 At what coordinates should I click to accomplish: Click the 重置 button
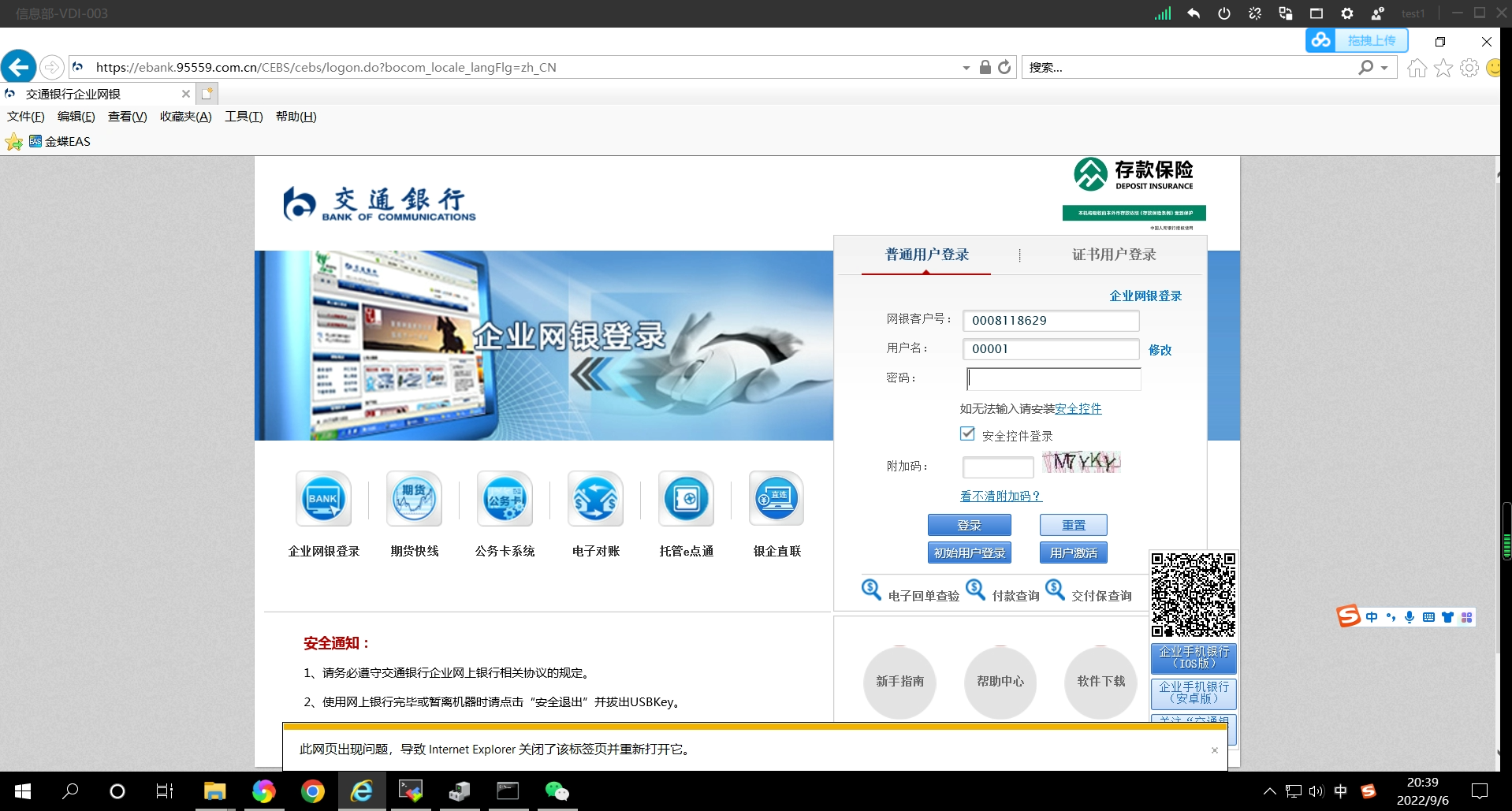click(1074, 525)
